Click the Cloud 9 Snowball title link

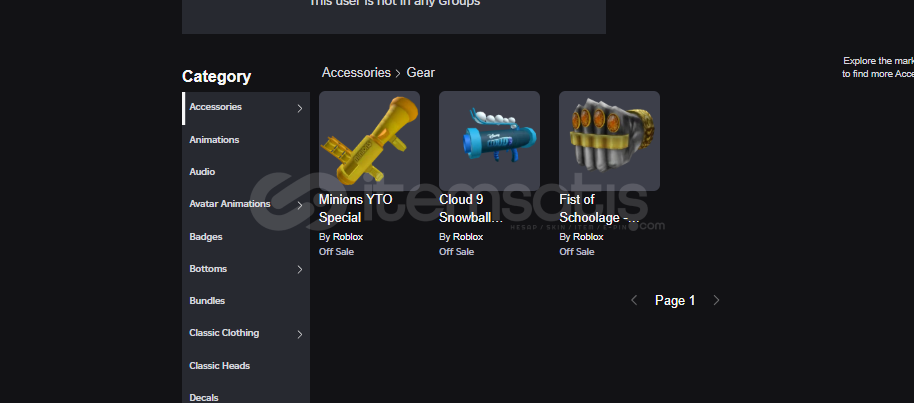coord(471,208)
